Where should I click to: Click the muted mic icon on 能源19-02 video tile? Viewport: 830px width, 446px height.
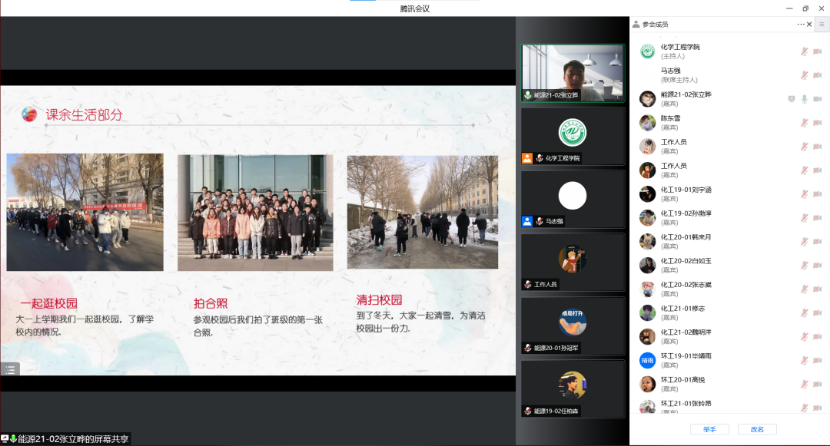click(528, 411)
